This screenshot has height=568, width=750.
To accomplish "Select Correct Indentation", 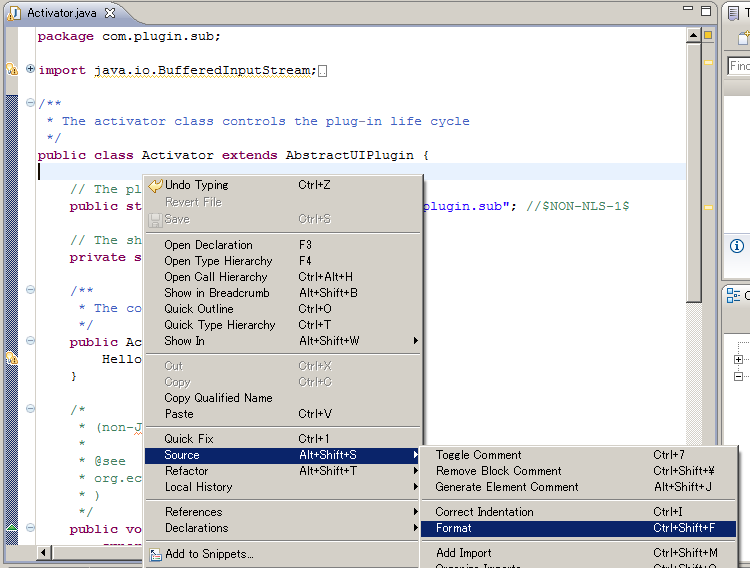I will coord(579,512).
